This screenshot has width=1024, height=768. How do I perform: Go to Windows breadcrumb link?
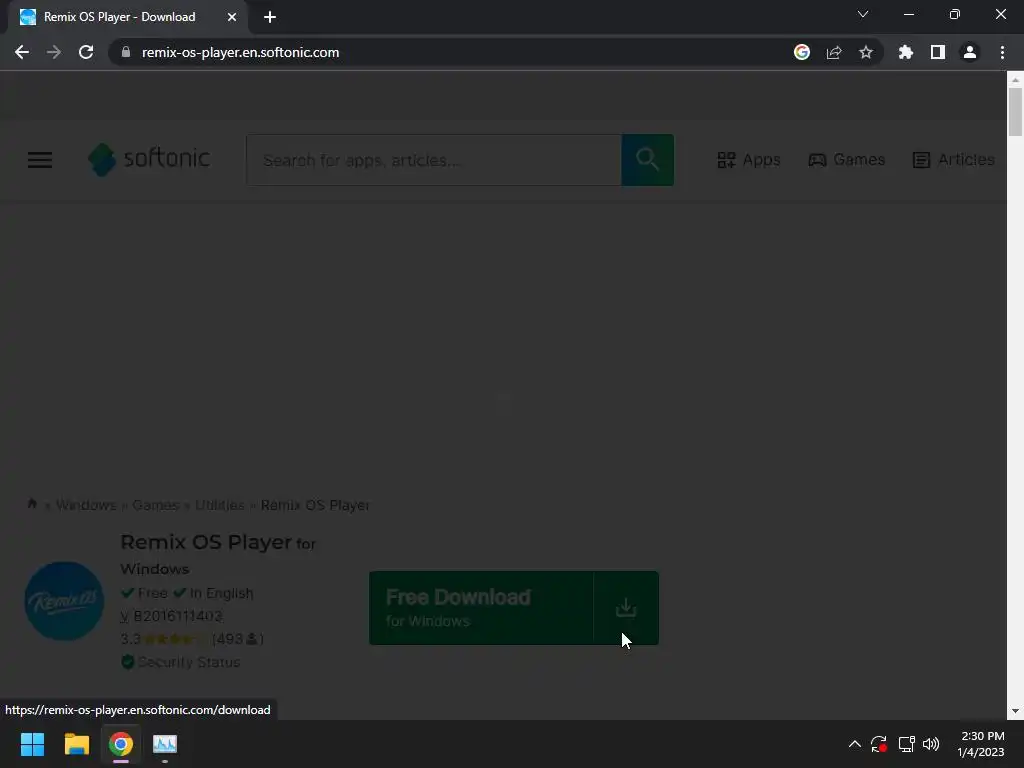click(86, 505)
